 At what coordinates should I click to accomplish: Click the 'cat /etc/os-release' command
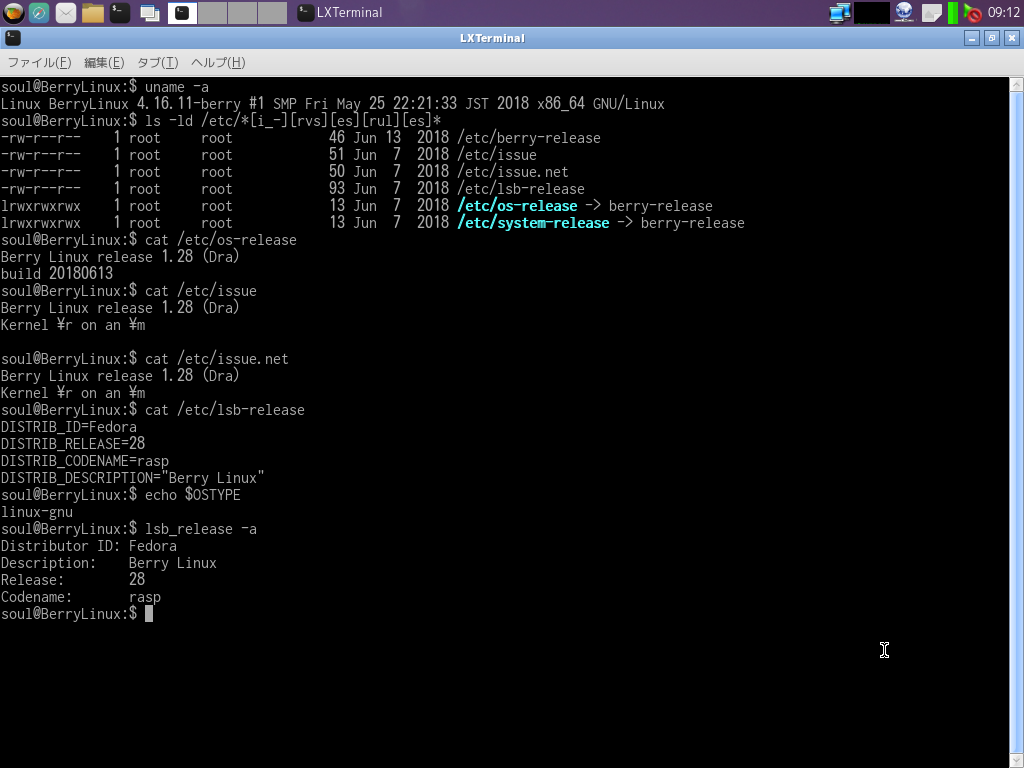click(x=221, y=240)
